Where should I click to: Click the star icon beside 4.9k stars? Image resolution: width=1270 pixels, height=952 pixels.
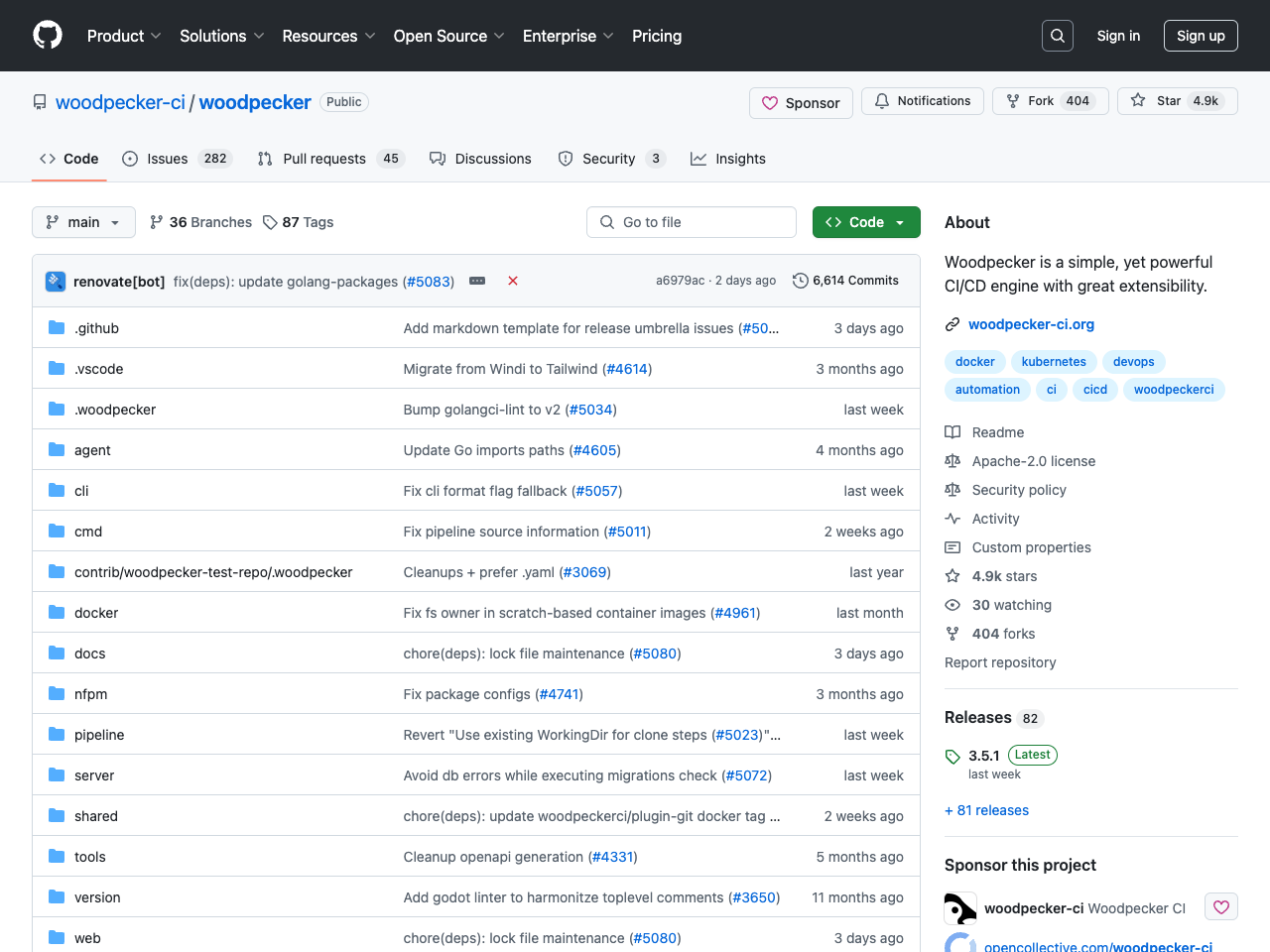pos(952,576)
